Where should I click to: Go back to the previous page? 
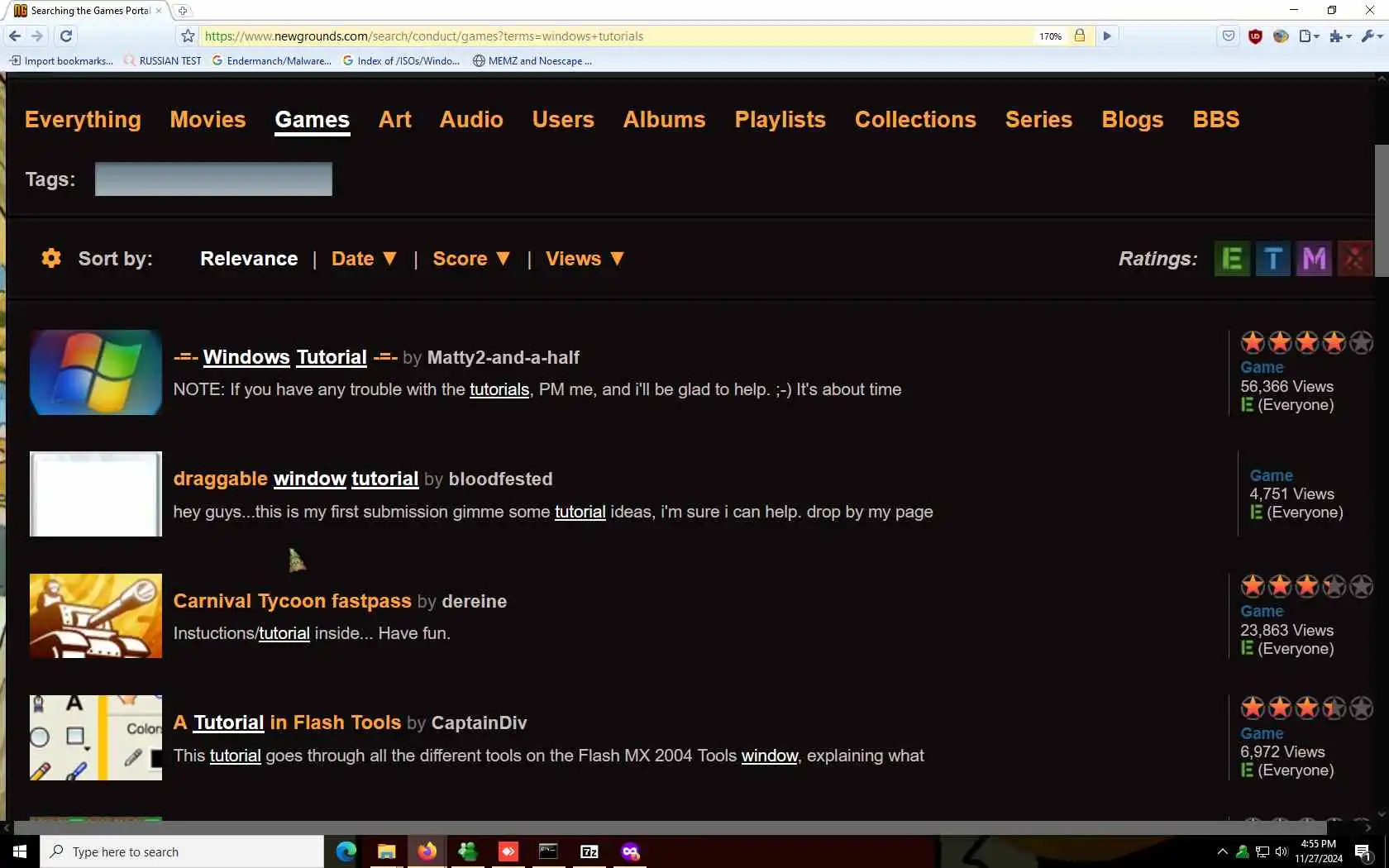point(15,36)
